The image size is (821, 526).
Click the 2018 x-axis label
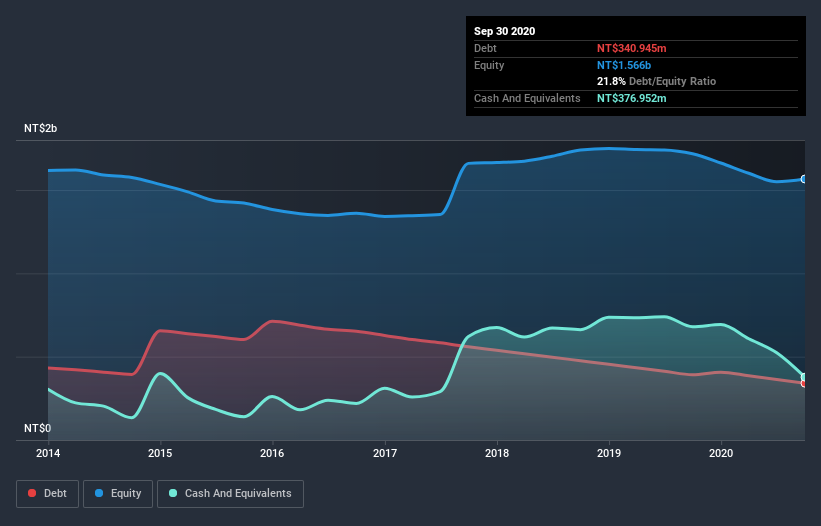(497, 453)
